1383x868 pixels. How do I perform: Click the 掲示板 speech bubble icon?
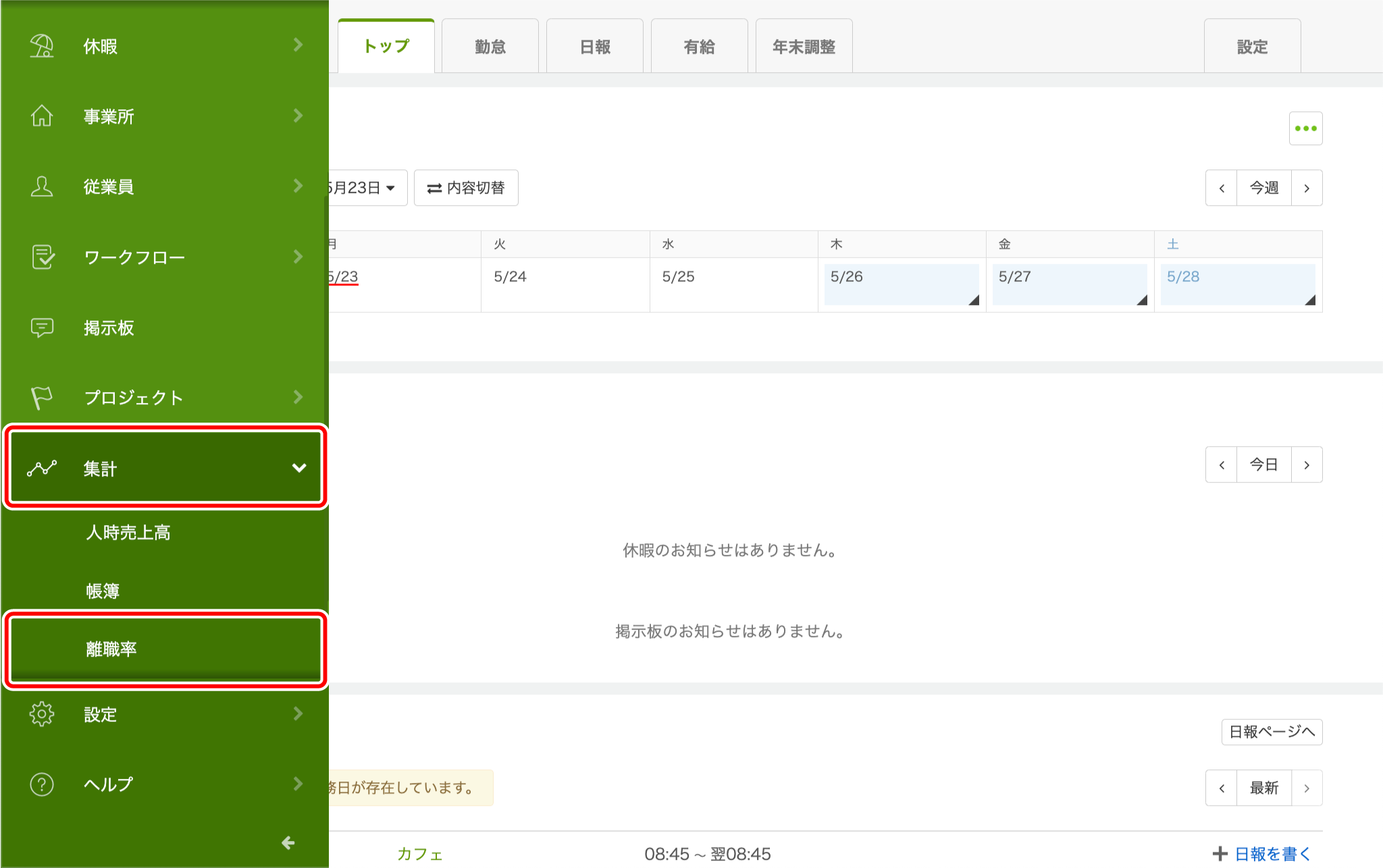(x=42, y=327)
